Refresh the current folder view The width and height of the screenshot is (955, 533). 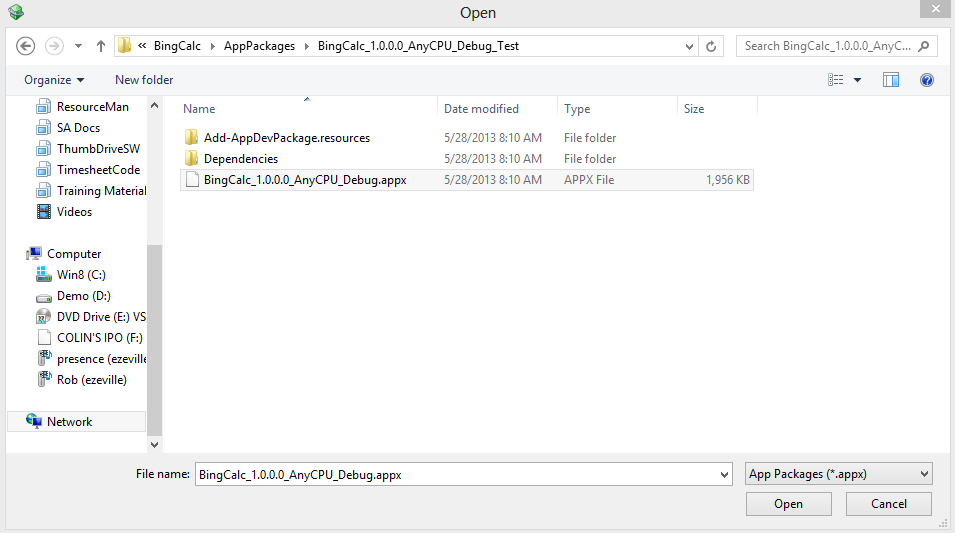pyautogui.click(x=711, y=46)
